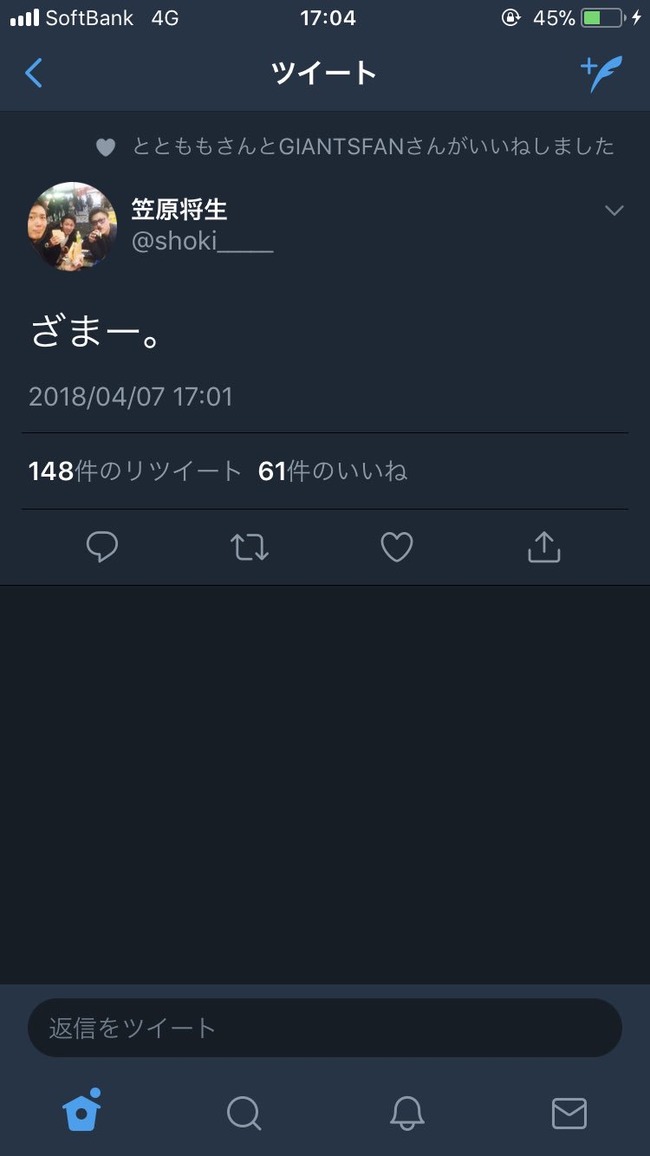Tap the 笠原将生 display name

coord(179,209)
